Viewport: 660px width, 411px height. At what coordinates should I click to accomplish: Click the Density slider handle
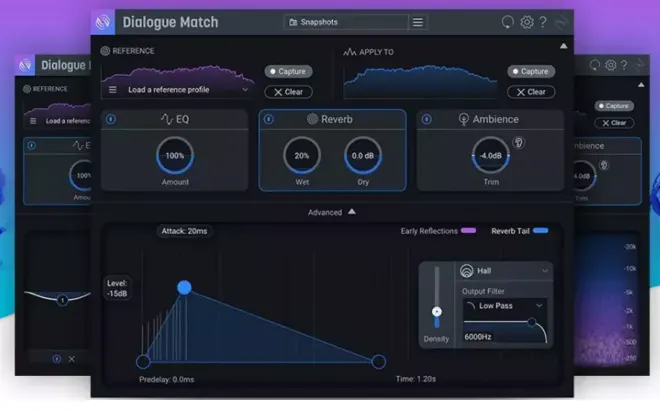pyautogui.click(x=437, y=312)
